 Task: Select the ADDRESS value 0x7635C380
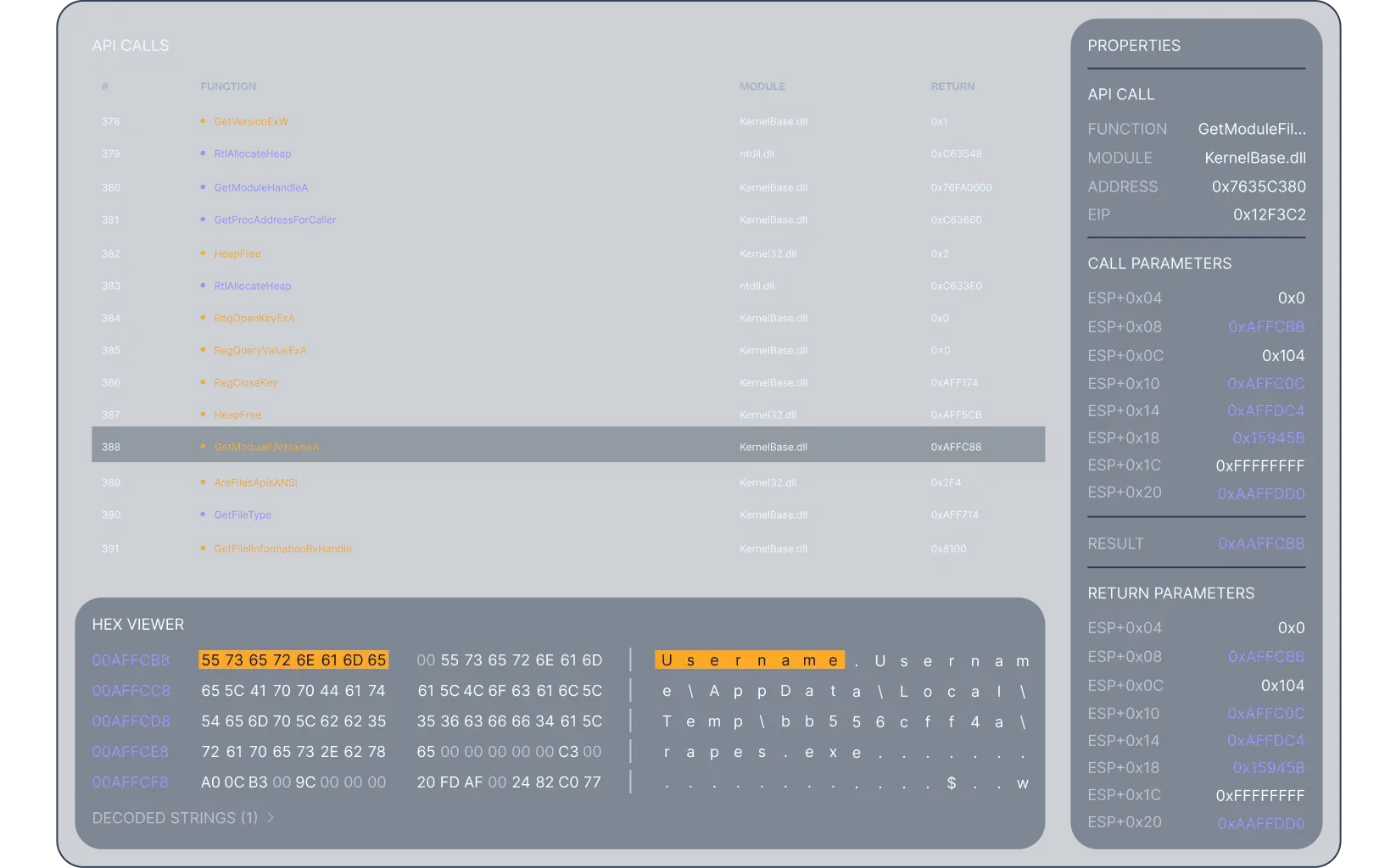point(1259,186)
